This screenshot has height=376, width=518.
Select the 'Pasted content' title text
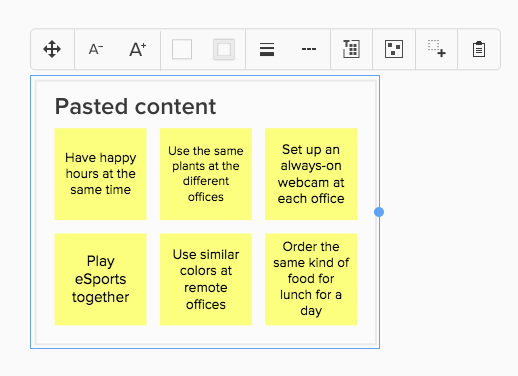(x=135, y=107)
